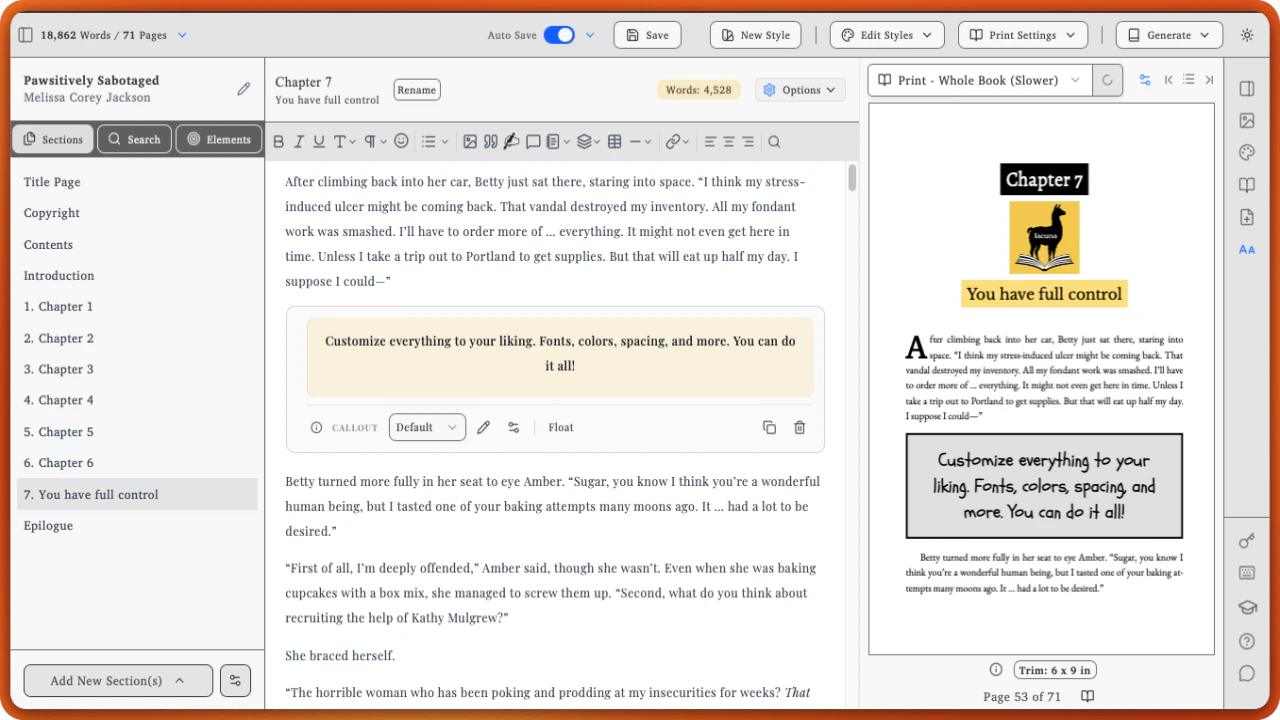Toggle left sidebar panel icon
Image resolution: width=1280 pixels, height=720 pixels.
pyautogui.click(x=25, y=35)
